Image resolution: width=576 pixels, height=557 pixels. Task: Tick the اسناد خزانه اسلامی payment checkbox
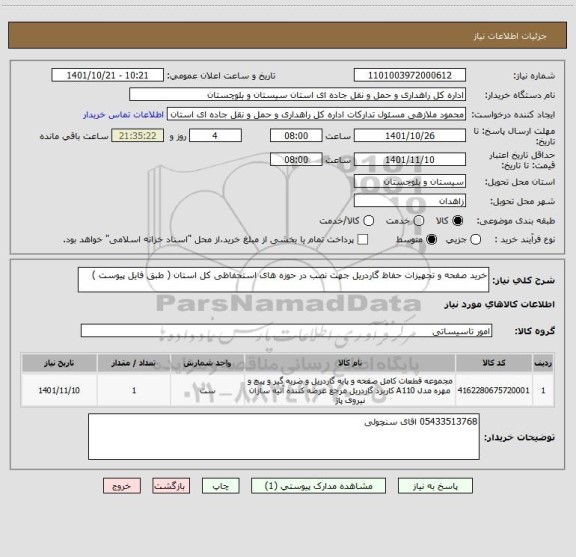(x=363, y=240)
